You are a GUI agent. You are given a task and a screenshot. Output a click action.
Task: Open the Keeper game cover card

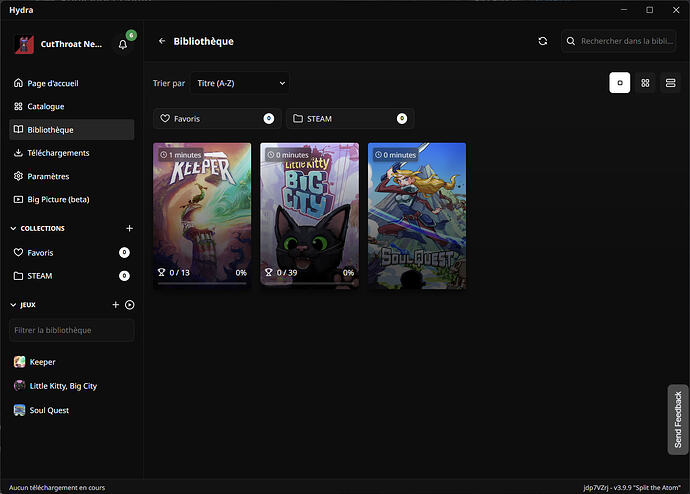tap(202, 216)
